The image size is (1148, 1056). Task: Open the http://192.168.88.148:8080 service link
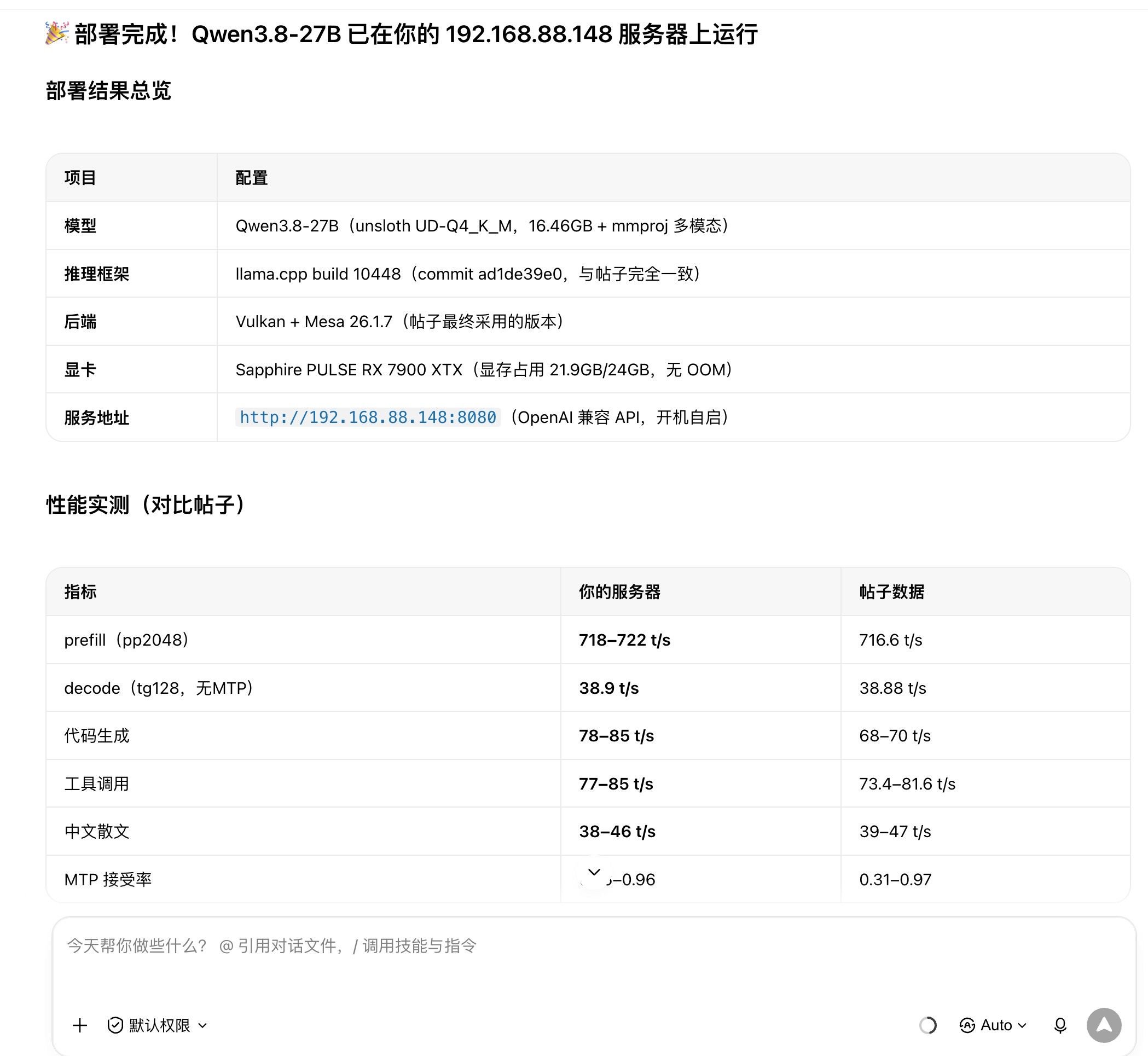[368, 417]
